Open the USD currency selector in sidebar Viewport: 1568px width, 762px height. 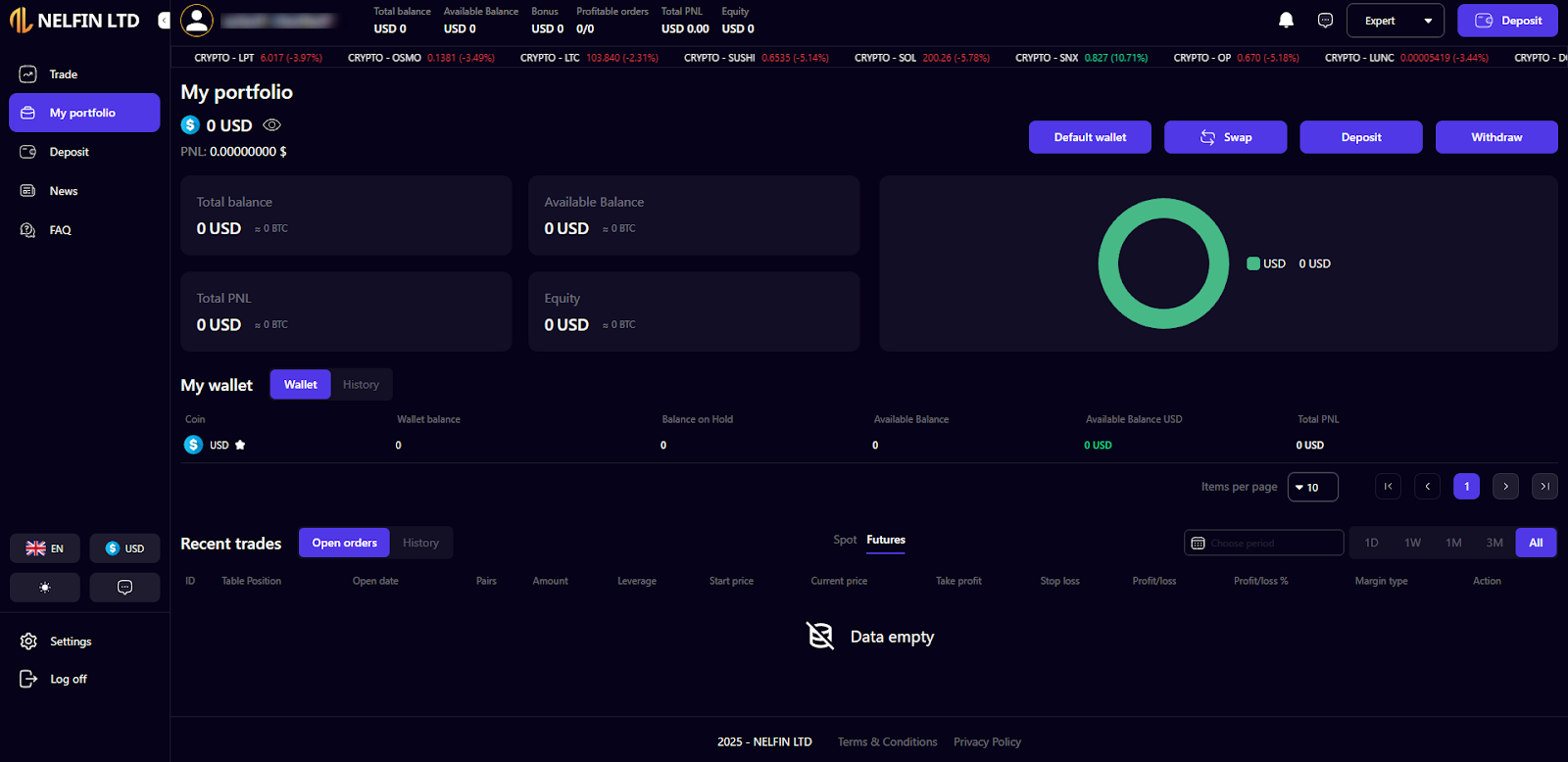124,548
